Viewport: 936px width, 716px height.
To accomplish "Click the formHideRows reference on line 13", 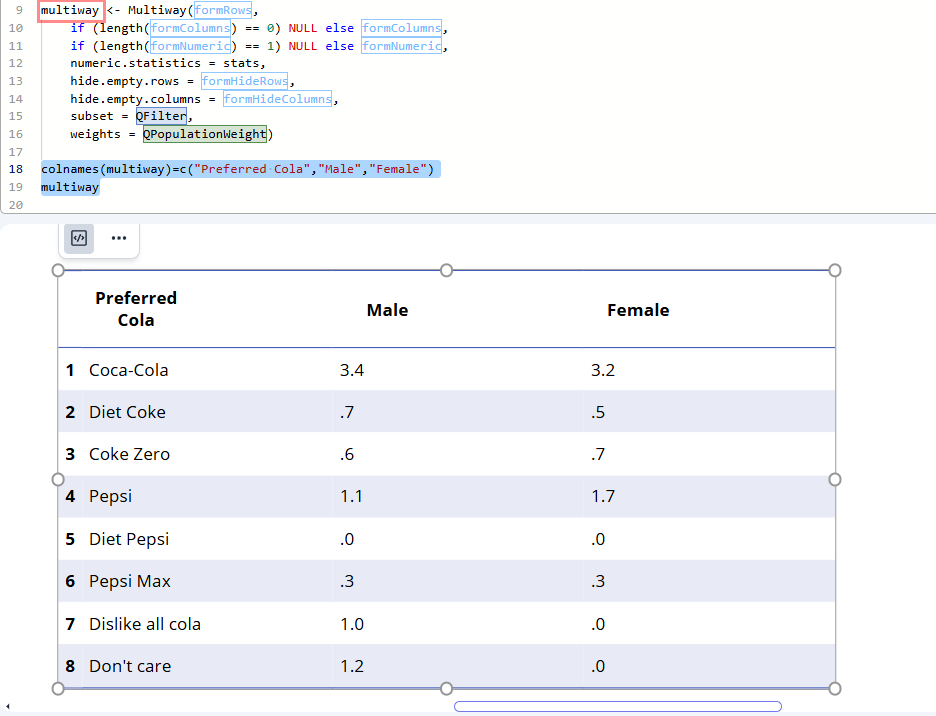I will click(x=244, y=81).
